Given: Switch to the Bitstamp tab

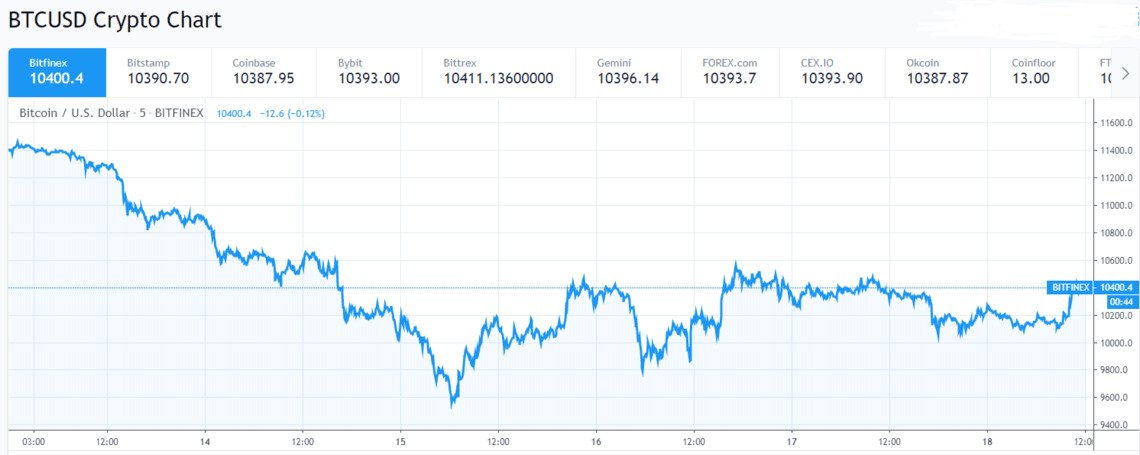Looking at the screenshot, I should 158,71.
